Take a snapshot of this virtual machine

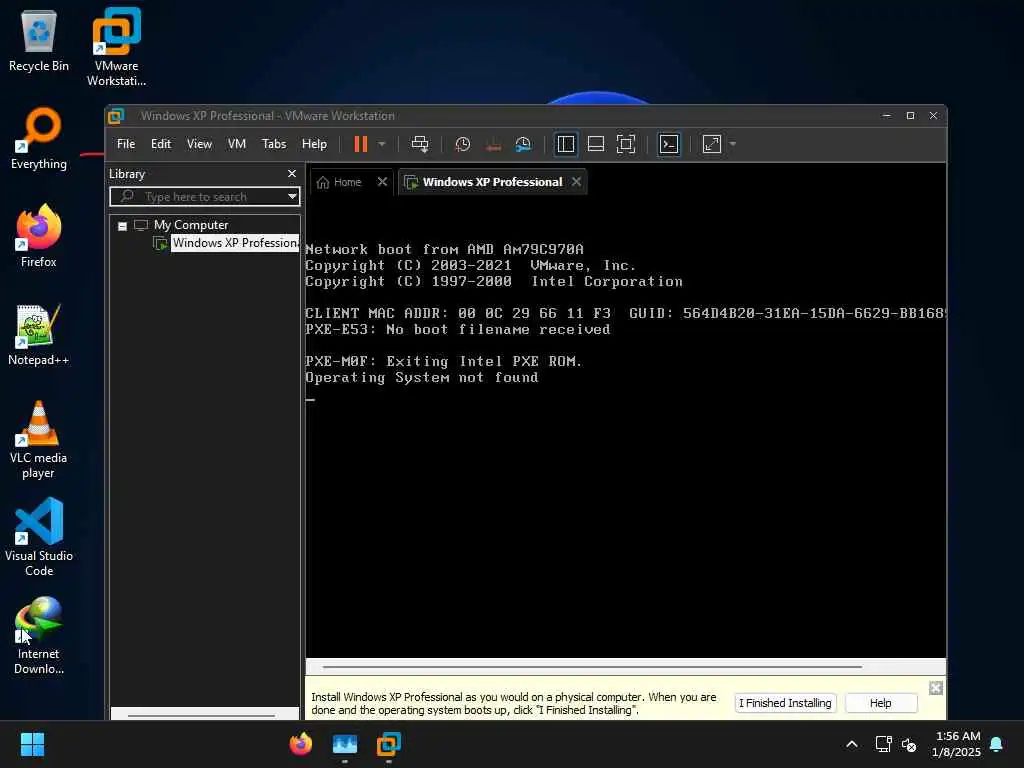(462, 144)
